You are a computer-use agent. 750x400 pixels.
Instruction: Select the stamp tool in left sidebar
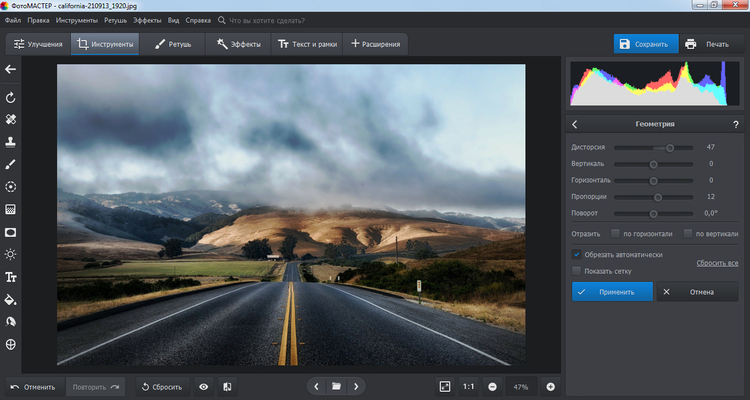(11, 142)
